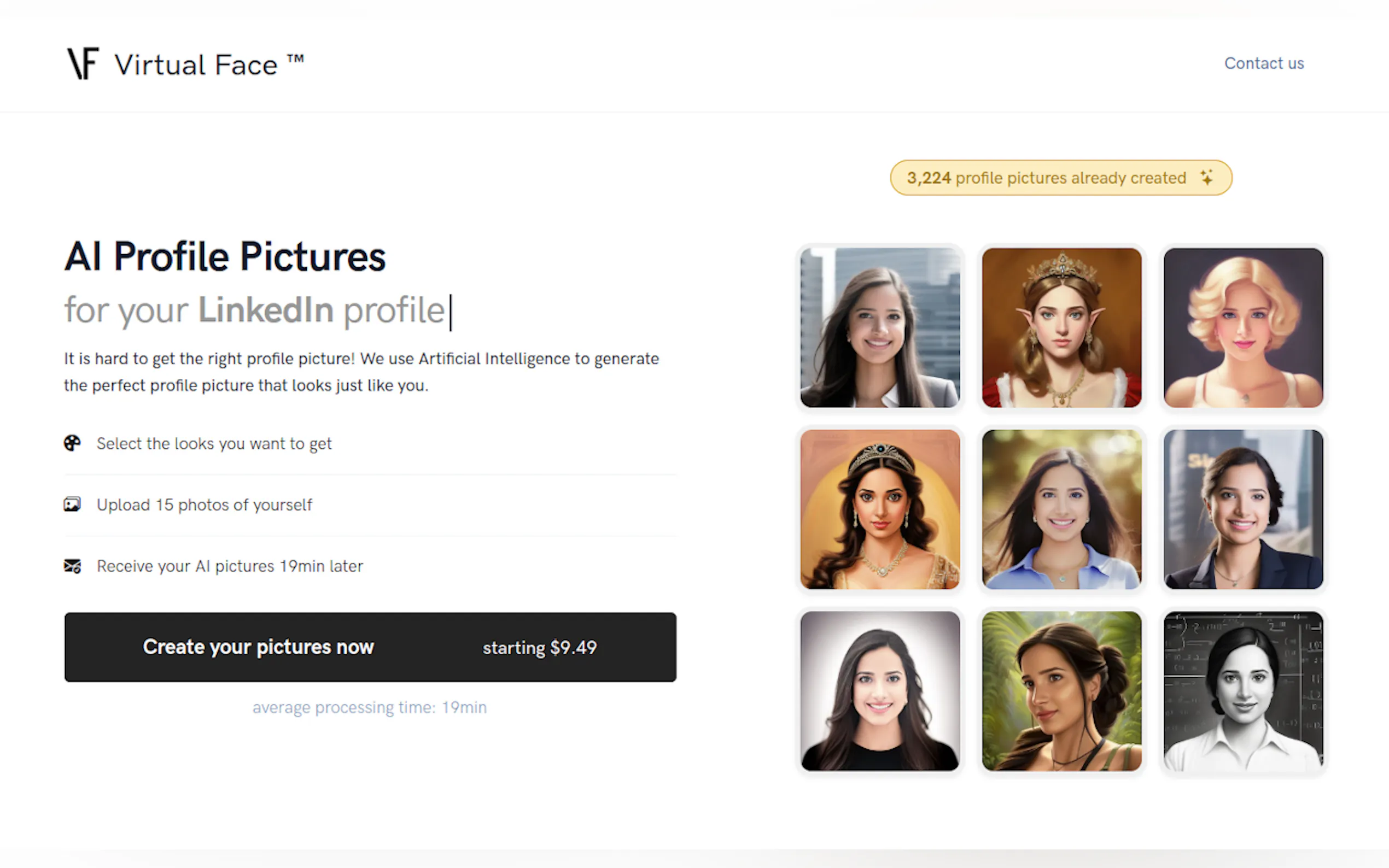This screenshot has height=868, width=1389.
Task: Select the golden princess portrait thumbnail
Action: tap(879, 510)
